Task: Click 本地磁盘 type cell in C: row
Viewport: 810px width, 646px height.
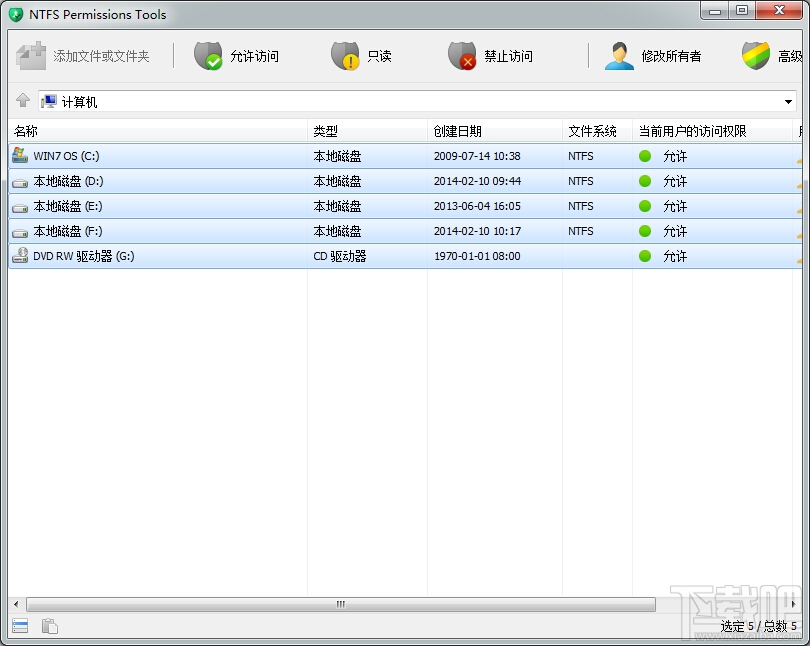Action: pos(337,156)
